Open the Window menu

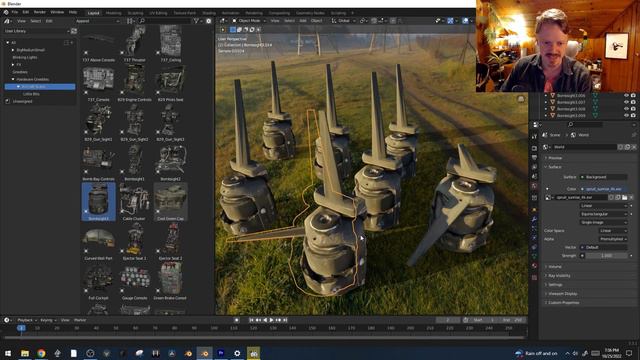click(x=57, y=12)
